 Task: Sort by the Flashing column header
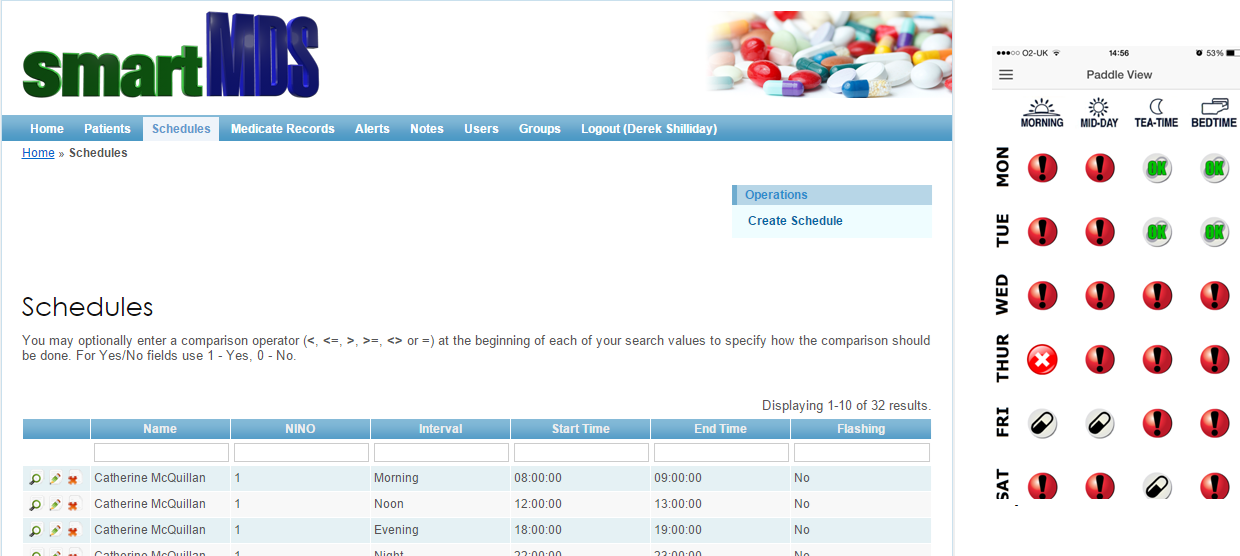point(860,429)
